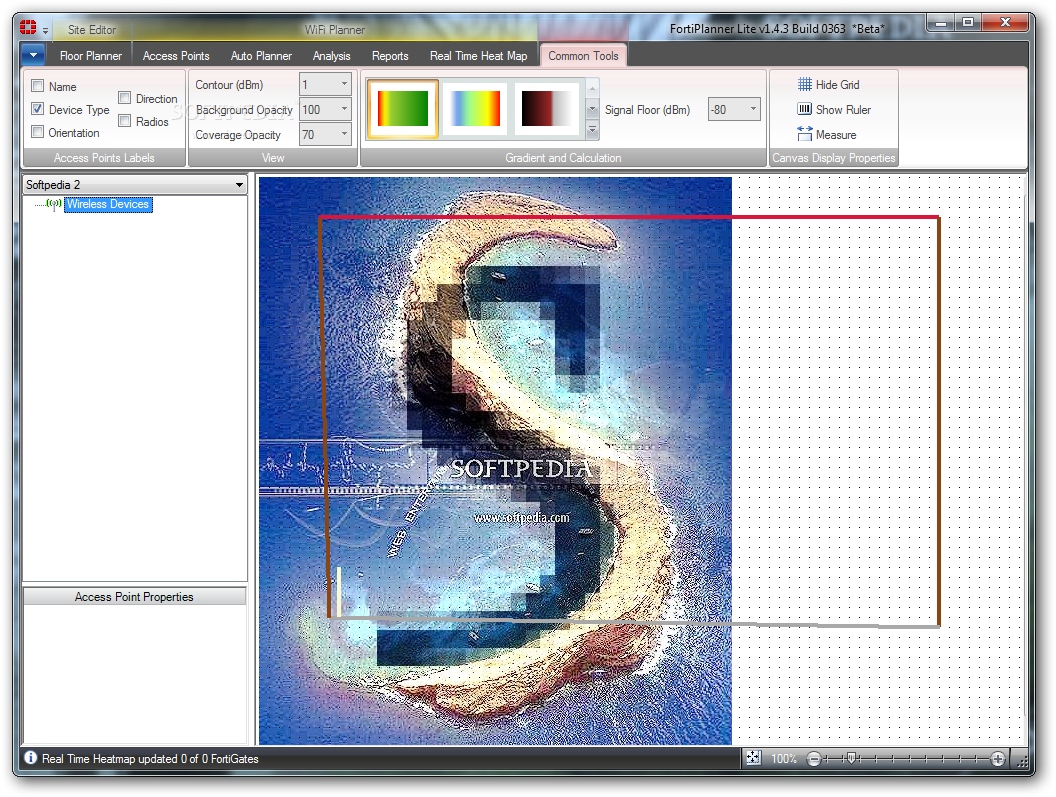Click the FortiPlanner red application logo icon
The height and width of the screenshot is (797, 1056).
pyautogui.click(x=28, y=28)
